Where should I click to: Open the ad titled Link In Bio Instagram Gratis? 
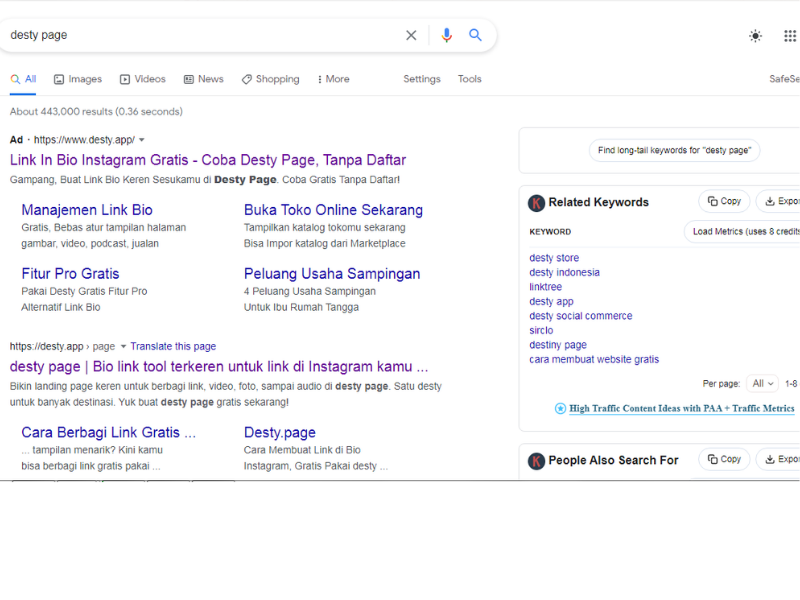(x=208, y=160)
